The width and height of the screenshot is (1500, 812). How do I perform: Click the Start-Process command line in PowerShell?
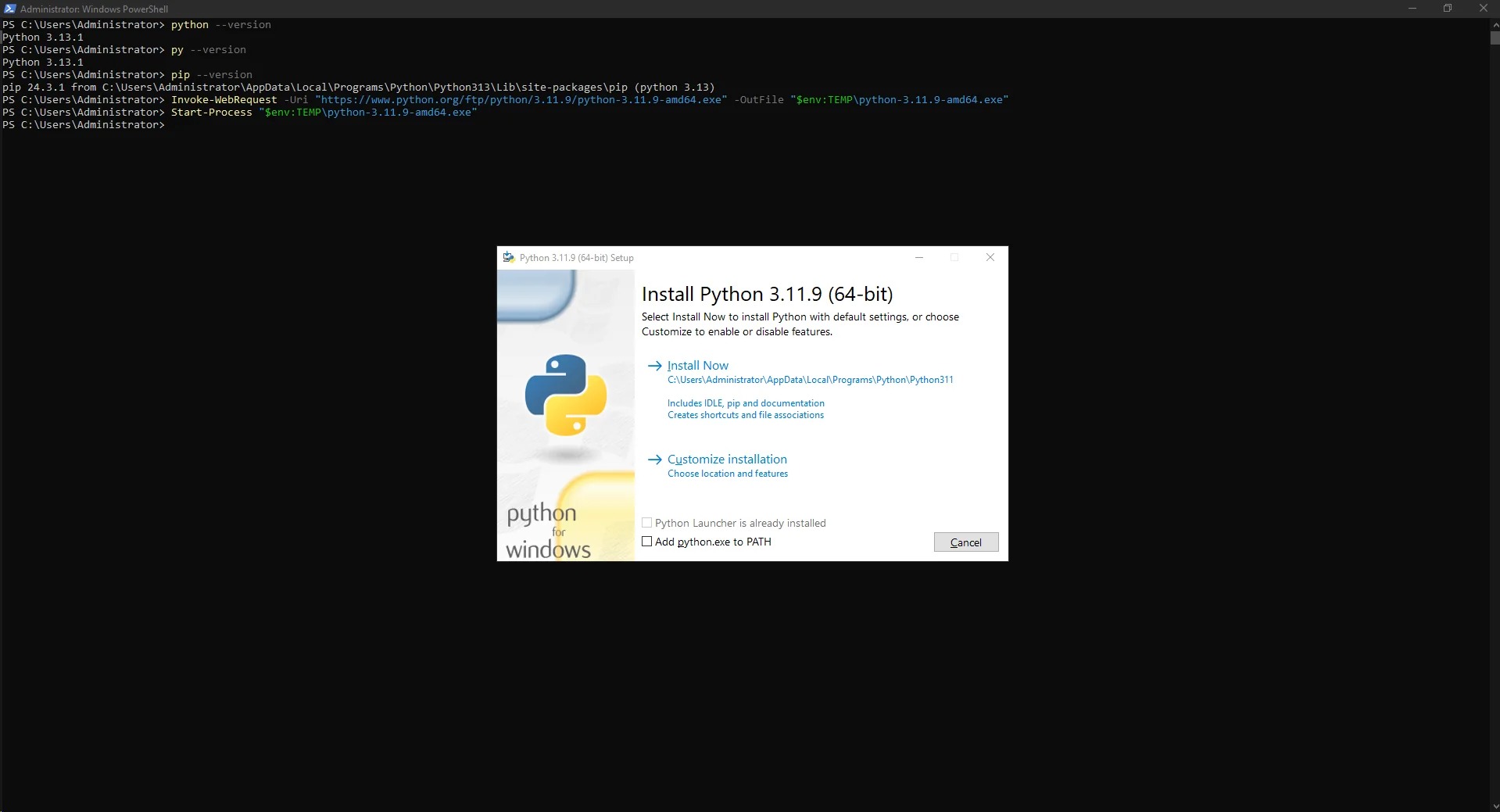pyautogui.click(x=240, y=112)
